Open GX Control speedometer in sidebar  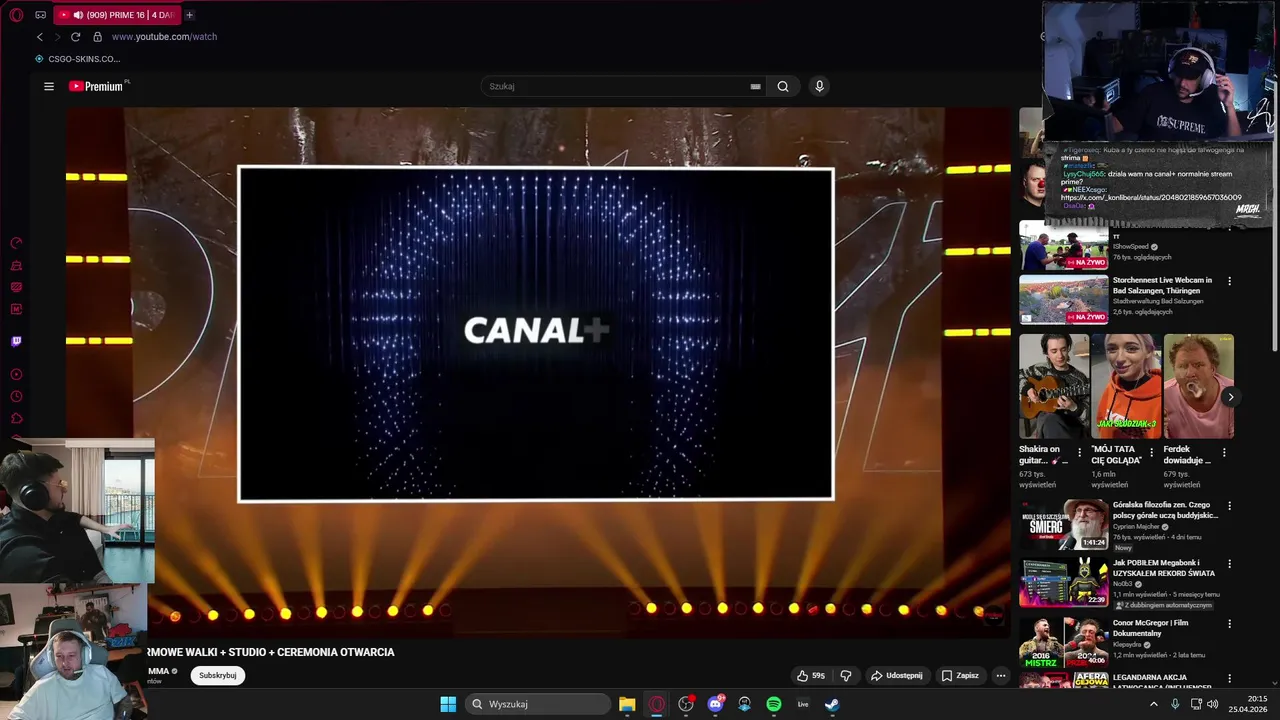pos(16,243)
